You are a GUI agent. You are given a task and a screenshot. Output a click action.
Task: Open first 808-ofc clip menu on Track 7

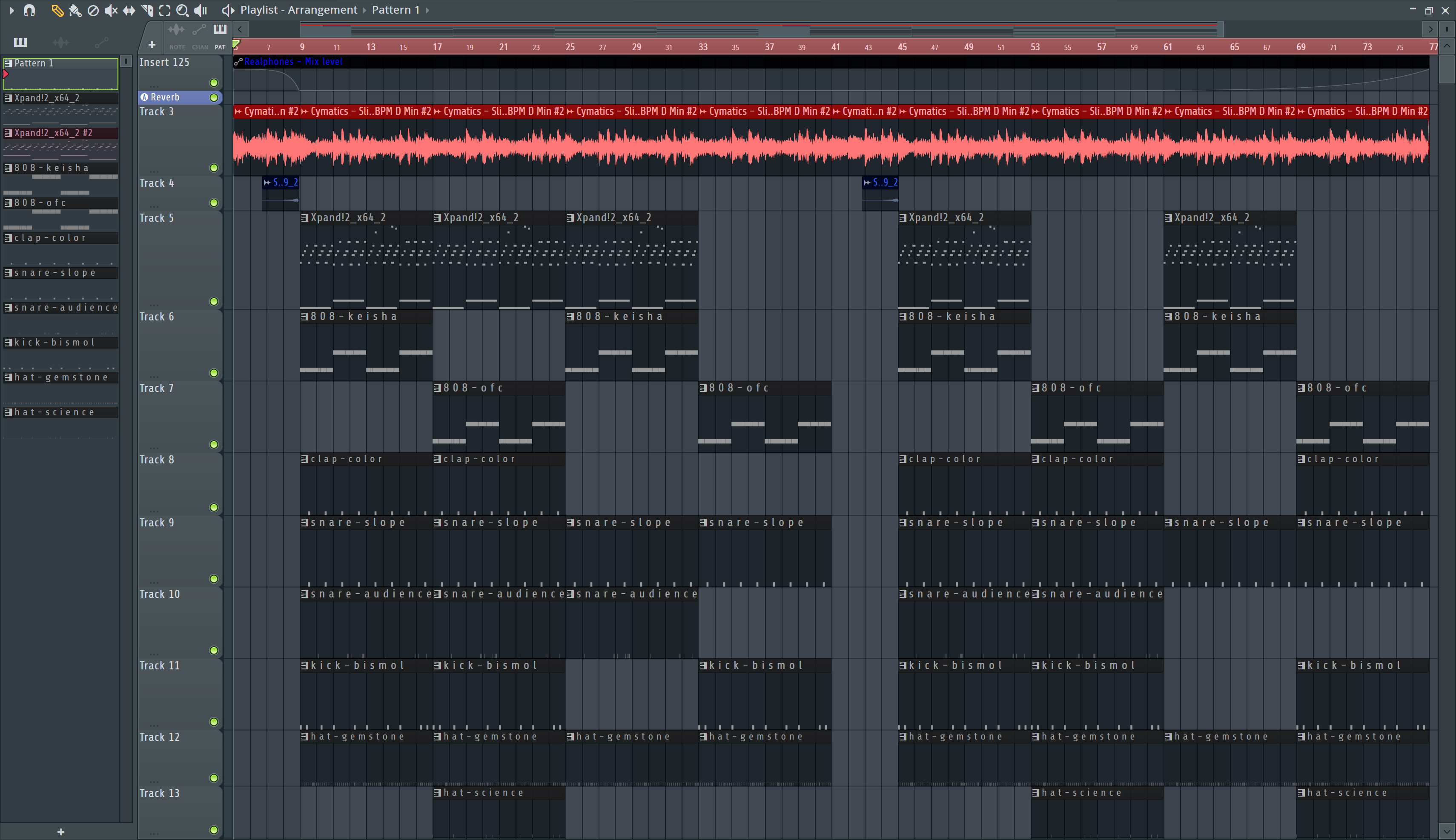pyautogui.click(x=437, y=388)
